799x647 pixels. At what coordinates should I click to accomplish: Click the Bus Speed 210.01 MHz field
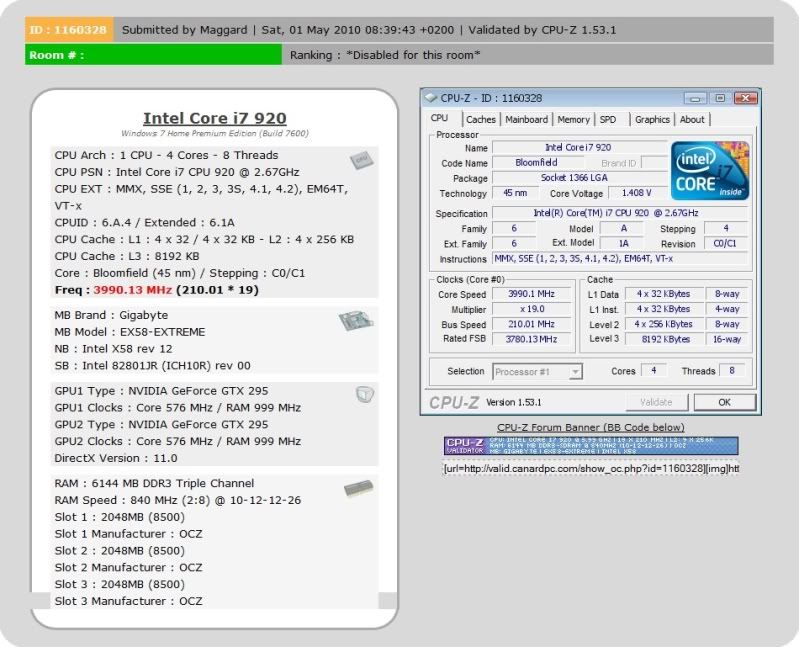click(x=531, y=324)
